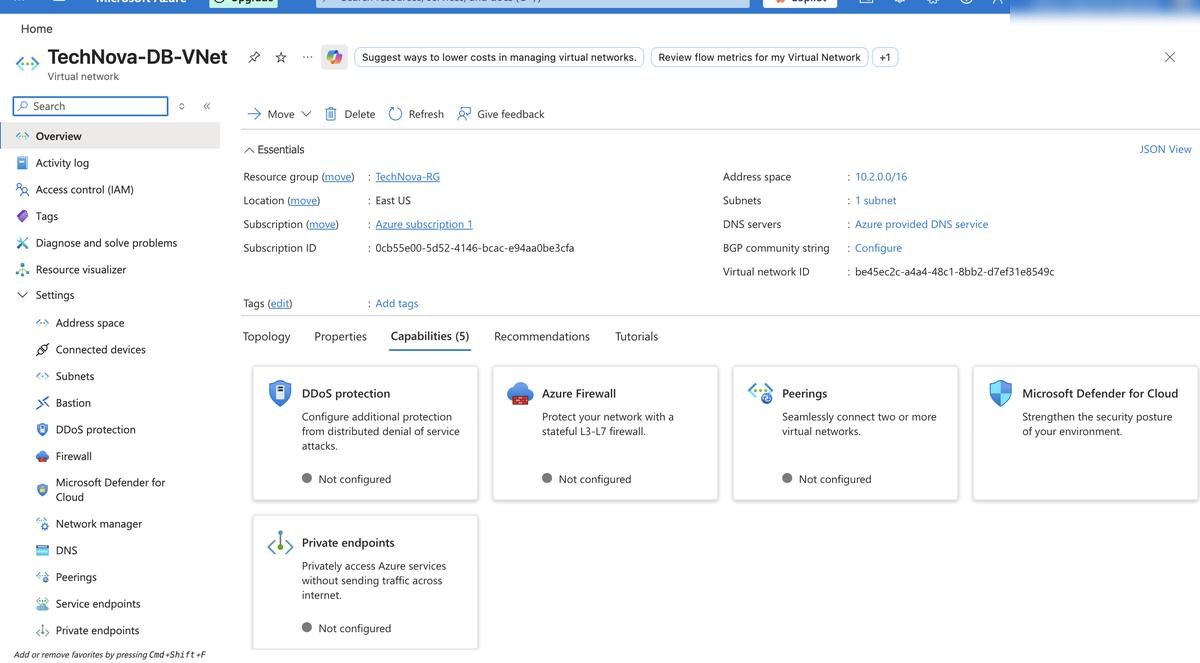1200x663 pixels.
Task: Click the Network manager icon
Action: (42, 523)
